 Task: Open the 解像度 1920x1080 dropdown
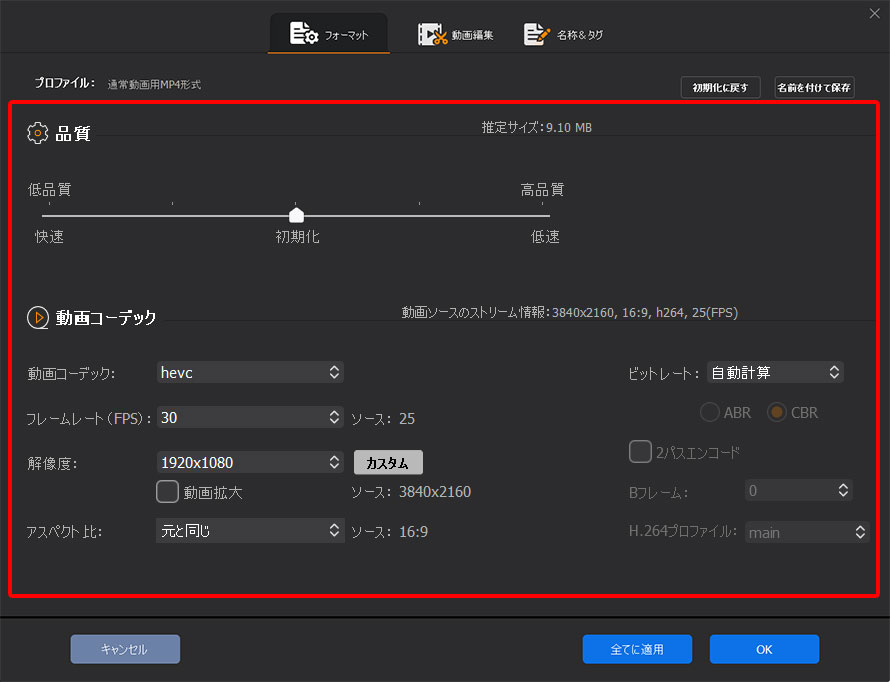tap(250, 462)
